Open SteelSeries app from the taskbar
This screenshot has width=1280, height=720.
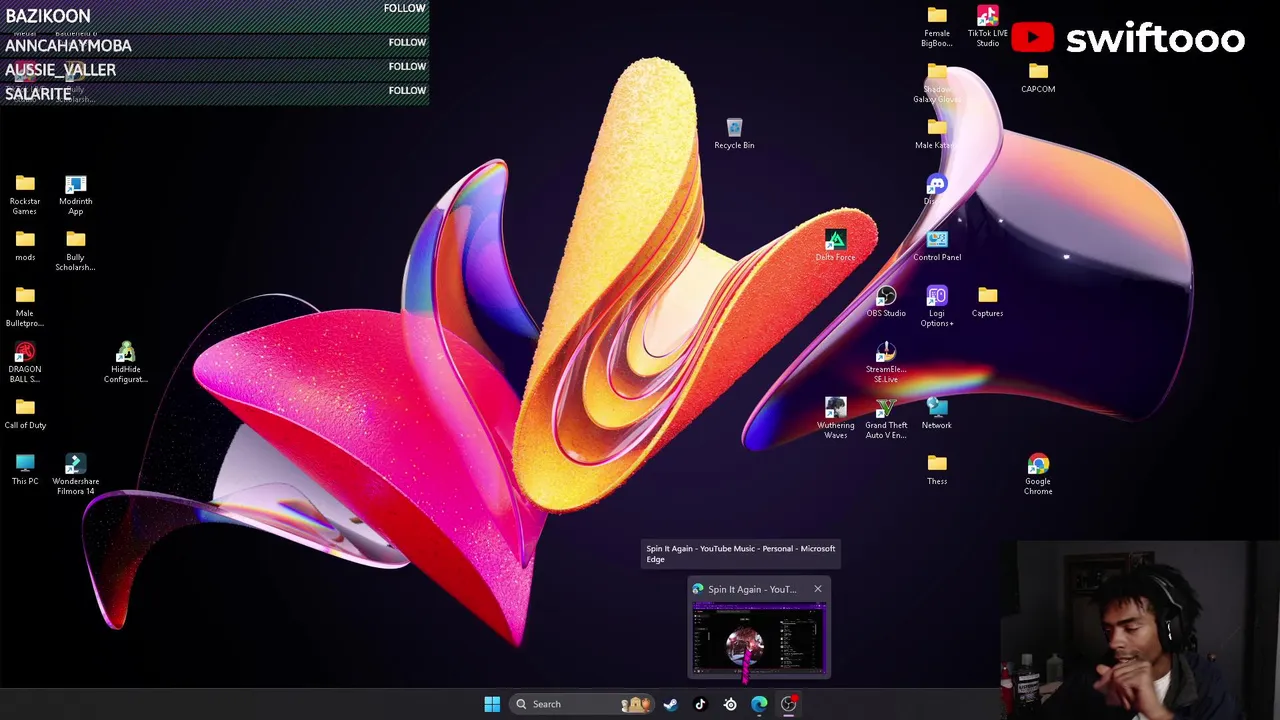coord(730,704)
